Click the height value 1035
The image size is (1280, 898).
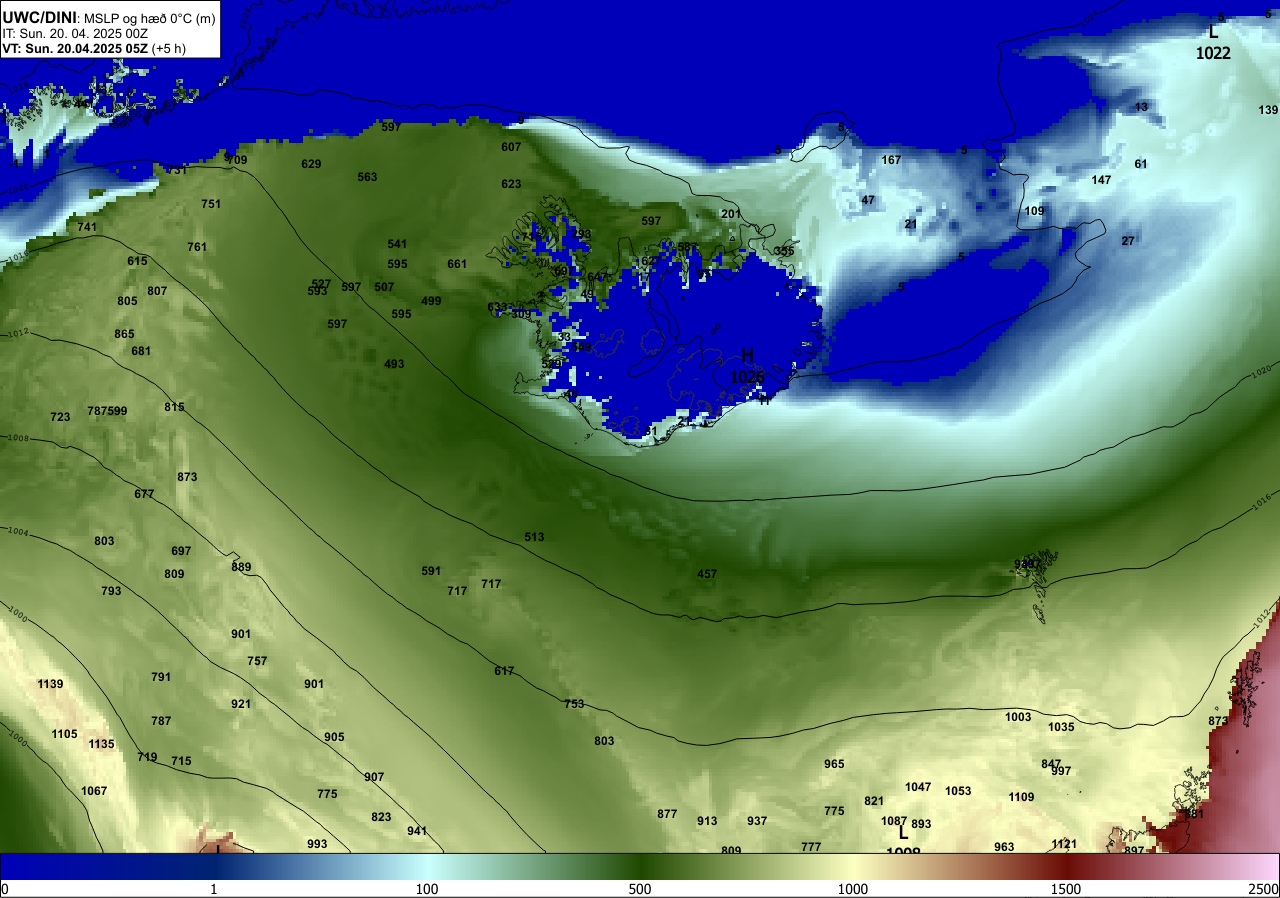(x=1061, y=727)
